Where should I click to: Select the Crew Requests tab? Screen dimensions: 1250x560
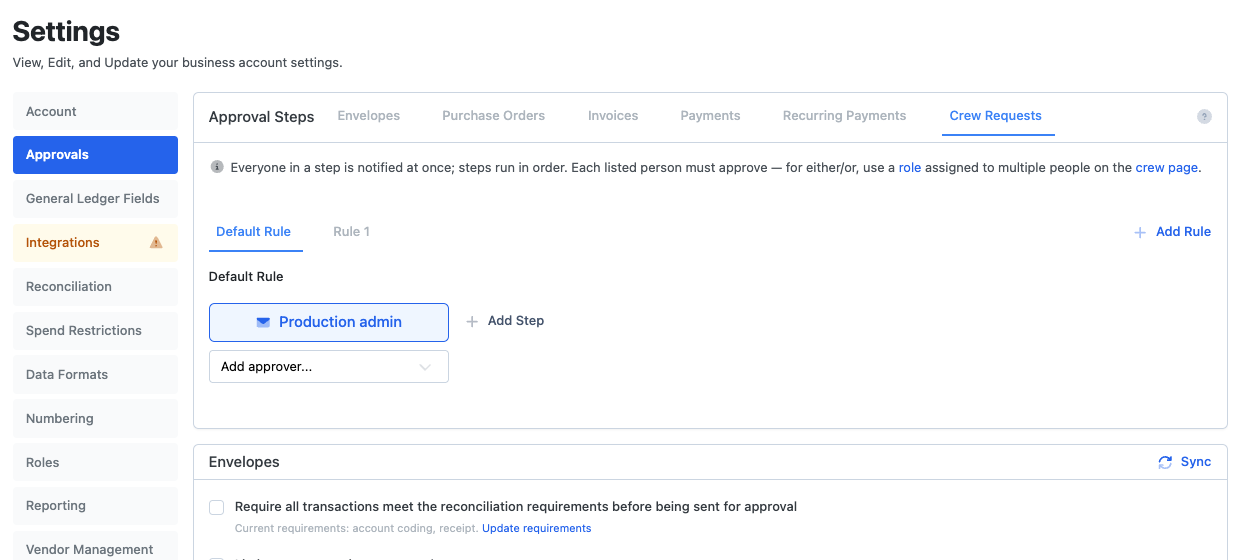click(996, 116)
